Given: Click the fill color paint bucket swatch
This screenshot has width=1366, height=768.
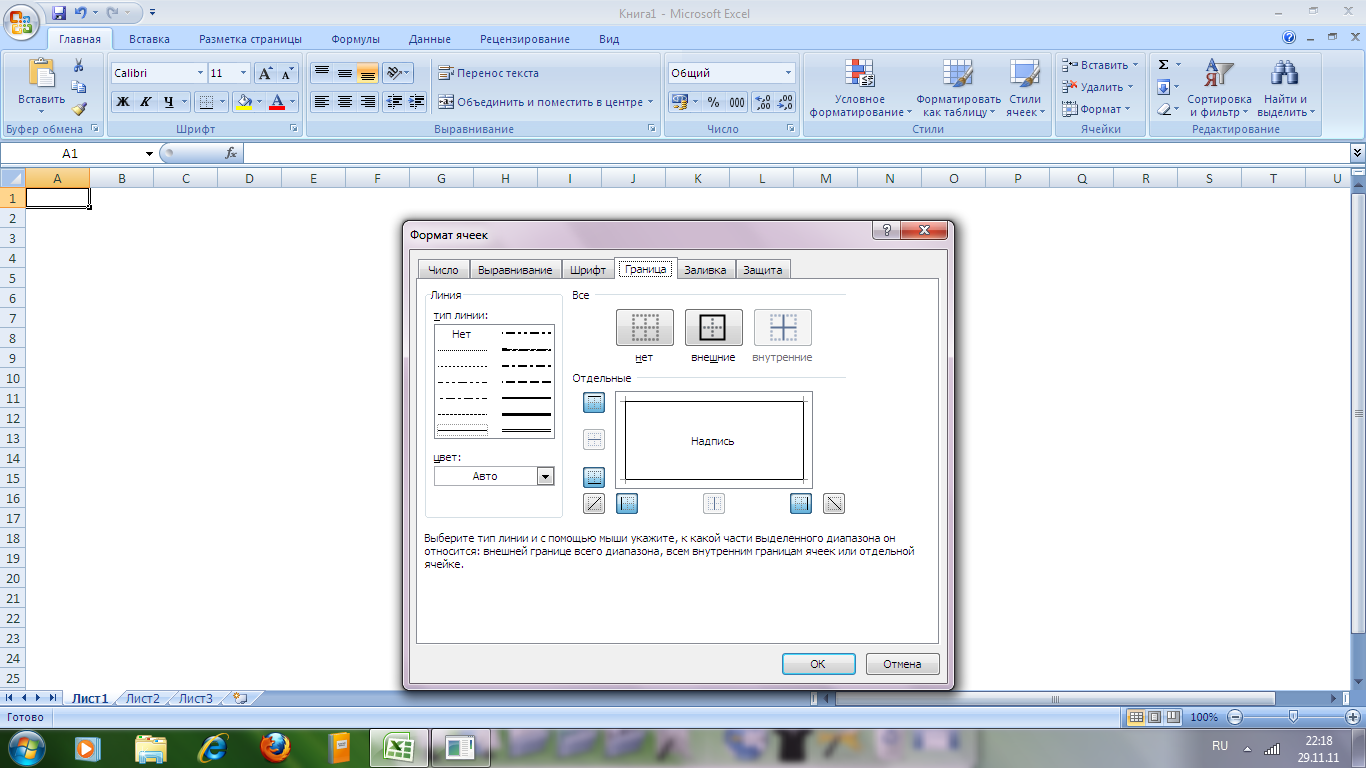Looking at the screenshot, I should [243, 102].
